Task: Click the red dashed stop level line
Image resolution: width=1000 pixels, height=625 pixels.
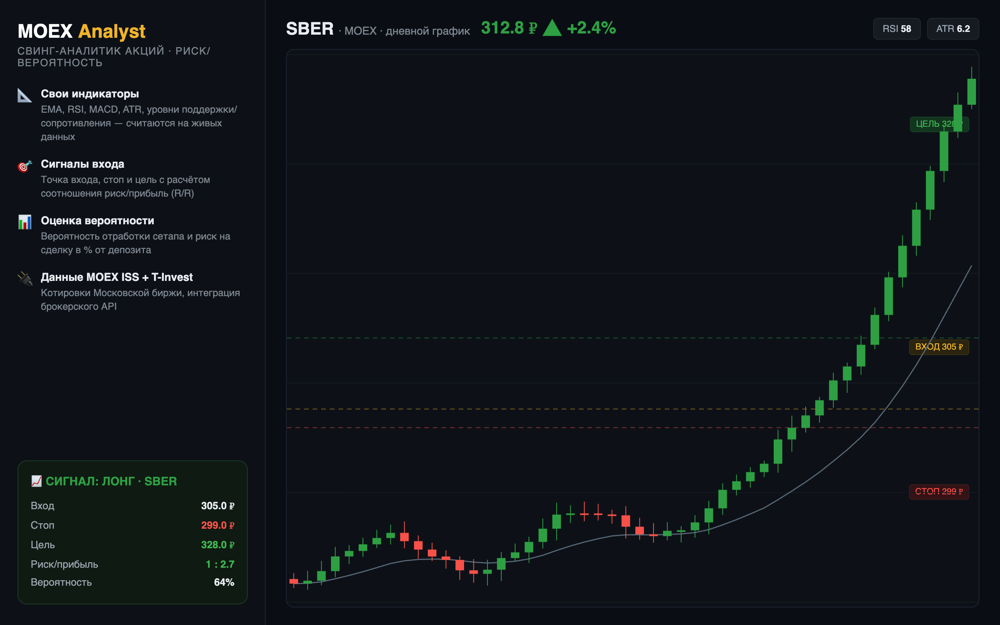Action: pyautogui.click(x=633, y=427)
